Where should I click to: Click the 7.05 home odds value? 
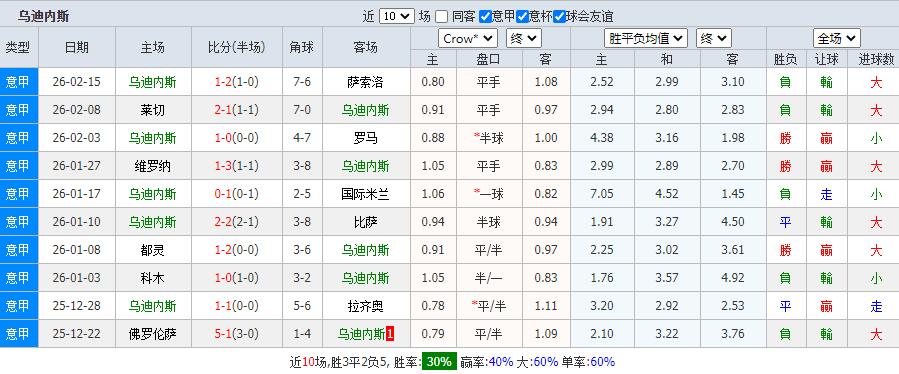click(x=601, y=194)
